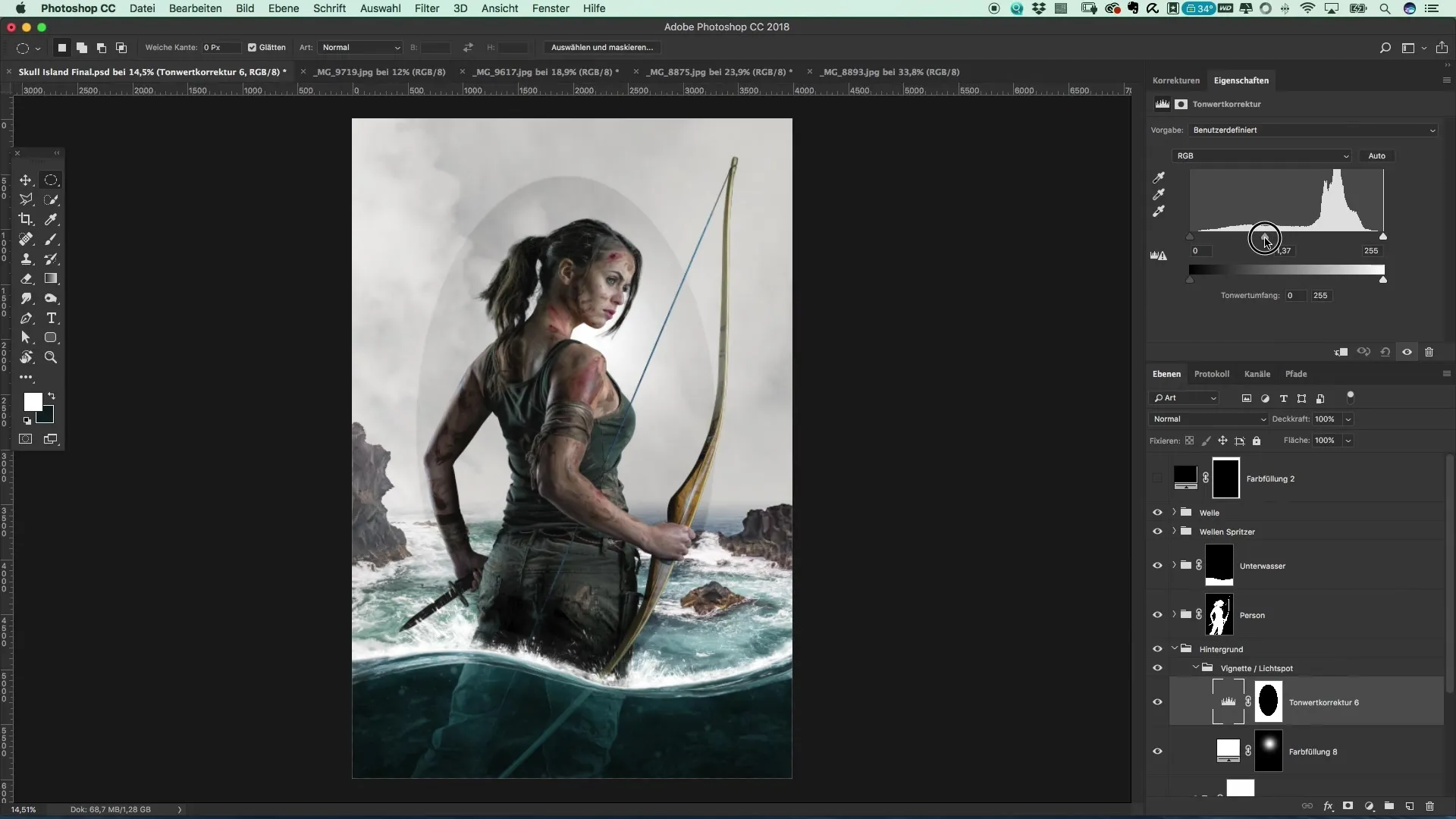Select the Move tool
1456x819 pixels.
pyautogui.click(x=26, y=180)
